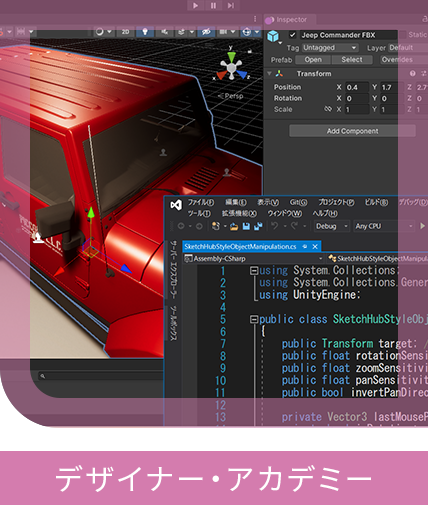Toggle the scene gizmo rotation lock icon
The image size is (428, 505).
(249, 51)
